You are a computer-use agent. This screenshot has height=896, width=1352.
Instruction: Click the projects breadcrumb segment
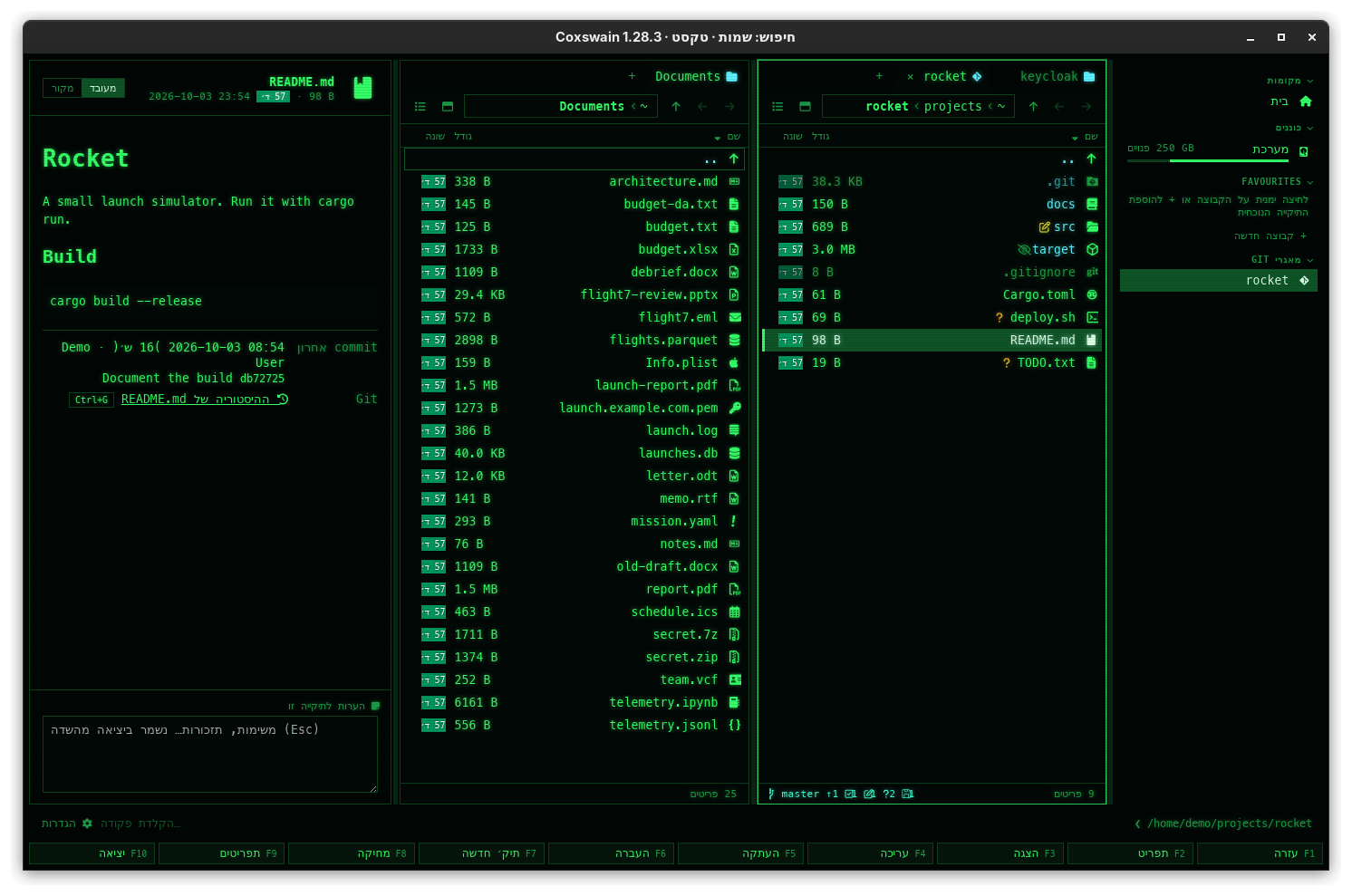click(952, 106)
